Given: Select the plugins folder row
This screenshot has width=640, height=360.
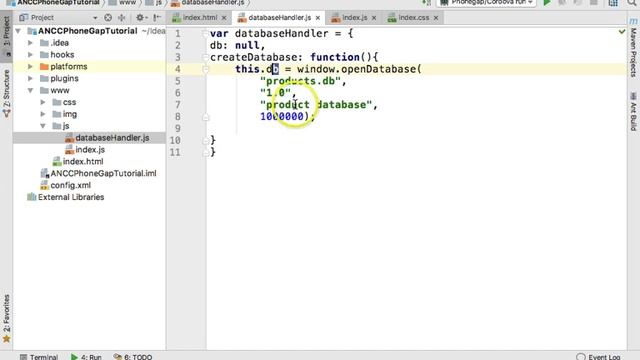Looking at the screenshot, I should coord(89,78).
